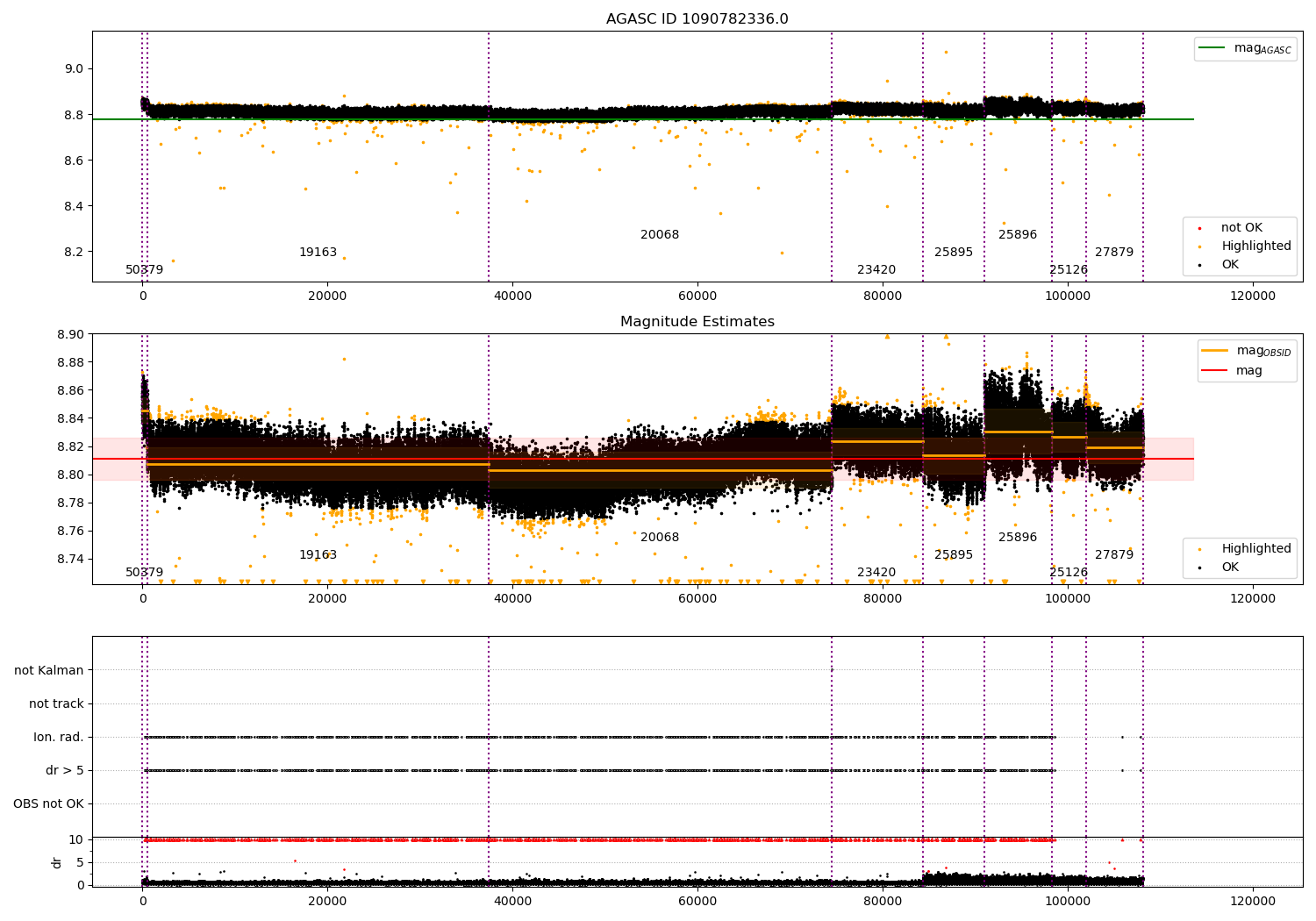1316x921 pixels.
Task: Click obsid label 23420 in Magnitude Estimates plot
Action: pos(876,572)
